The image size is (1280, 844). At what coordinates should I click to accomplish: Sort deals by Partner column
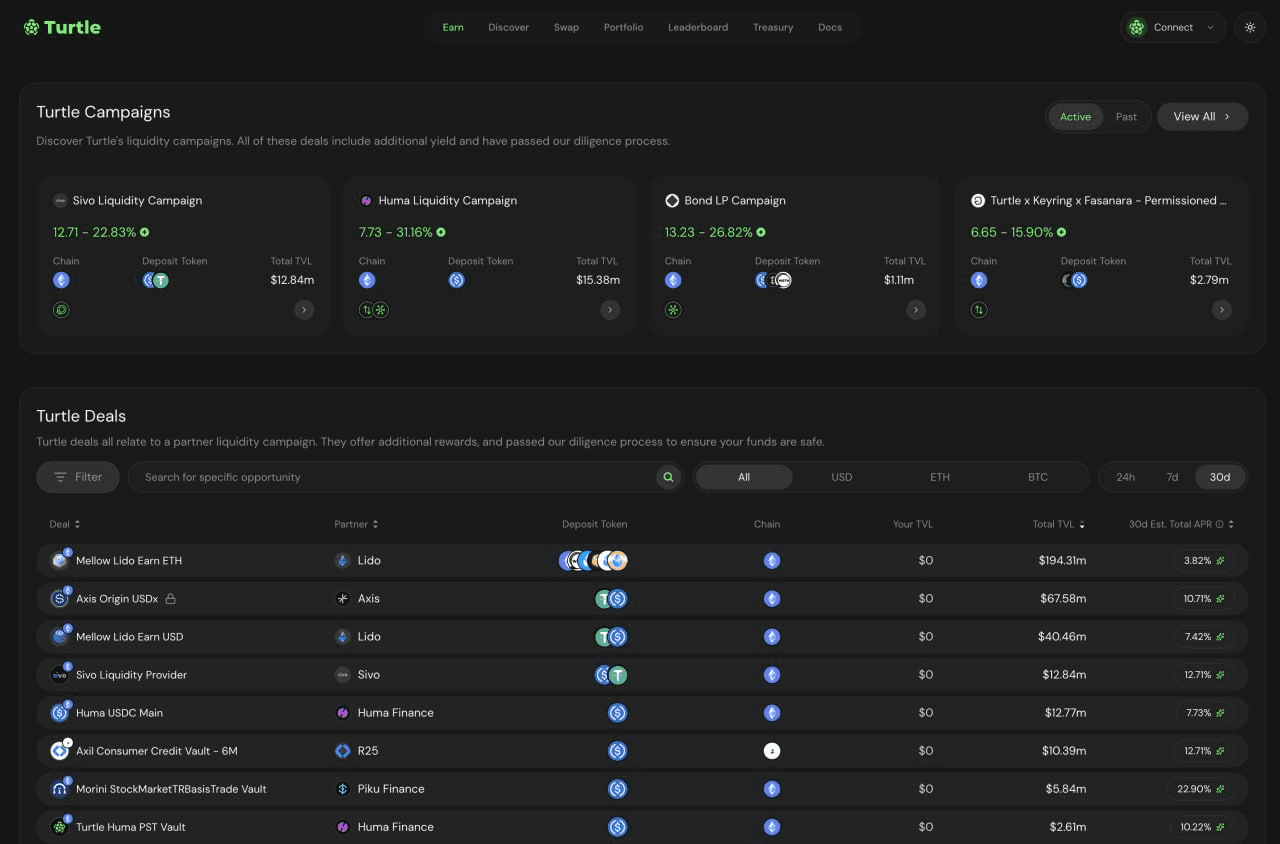356,524
